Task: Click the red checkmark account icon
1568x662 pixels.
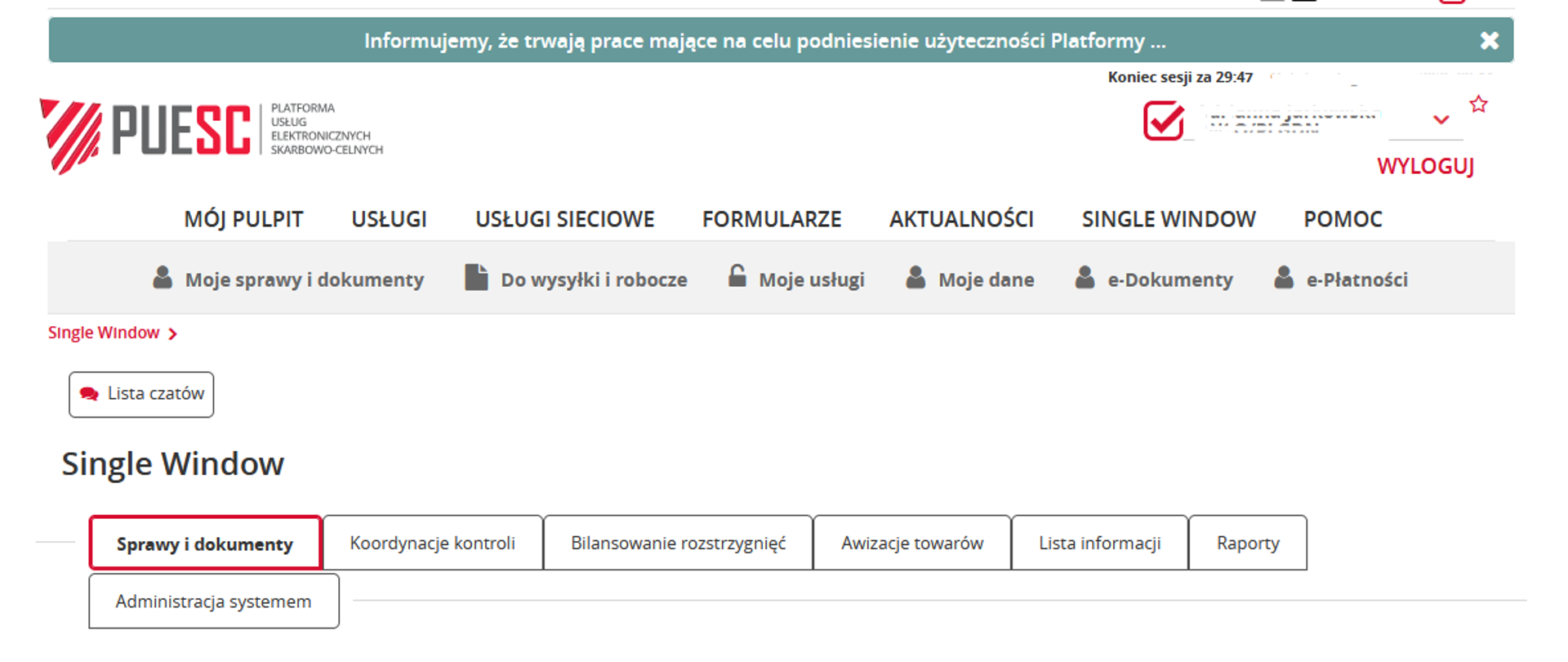Action: coord(1164,121)
